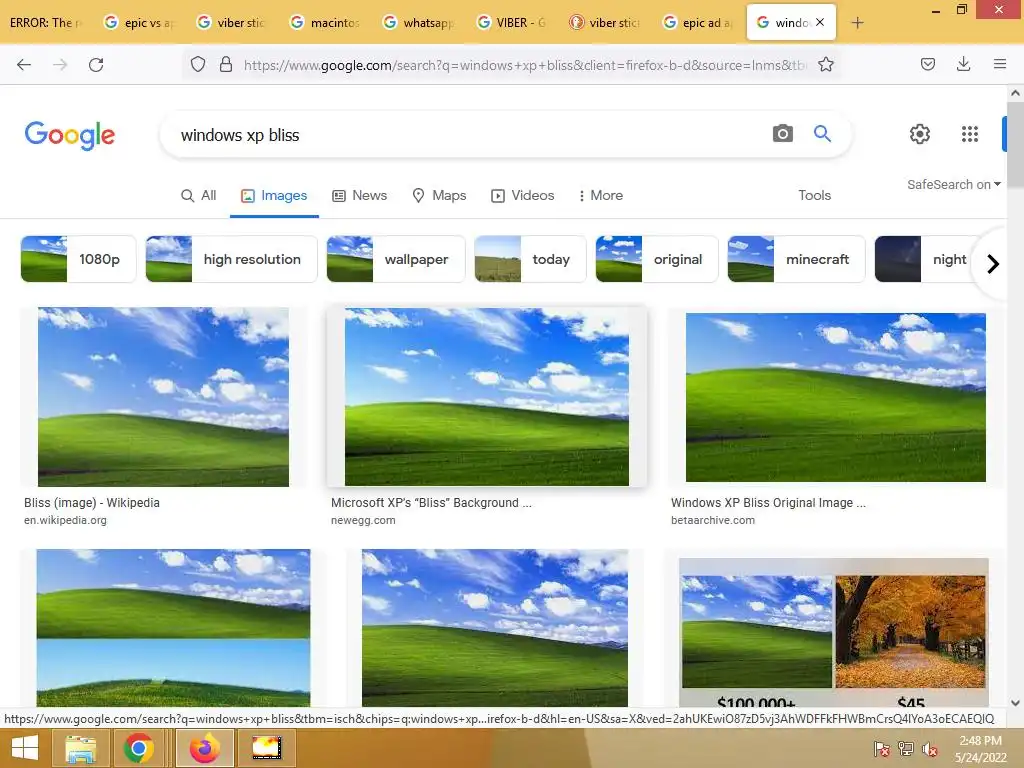Filter by the minecraft chip
The image size is (1024, 768).
tap(796, 259)
